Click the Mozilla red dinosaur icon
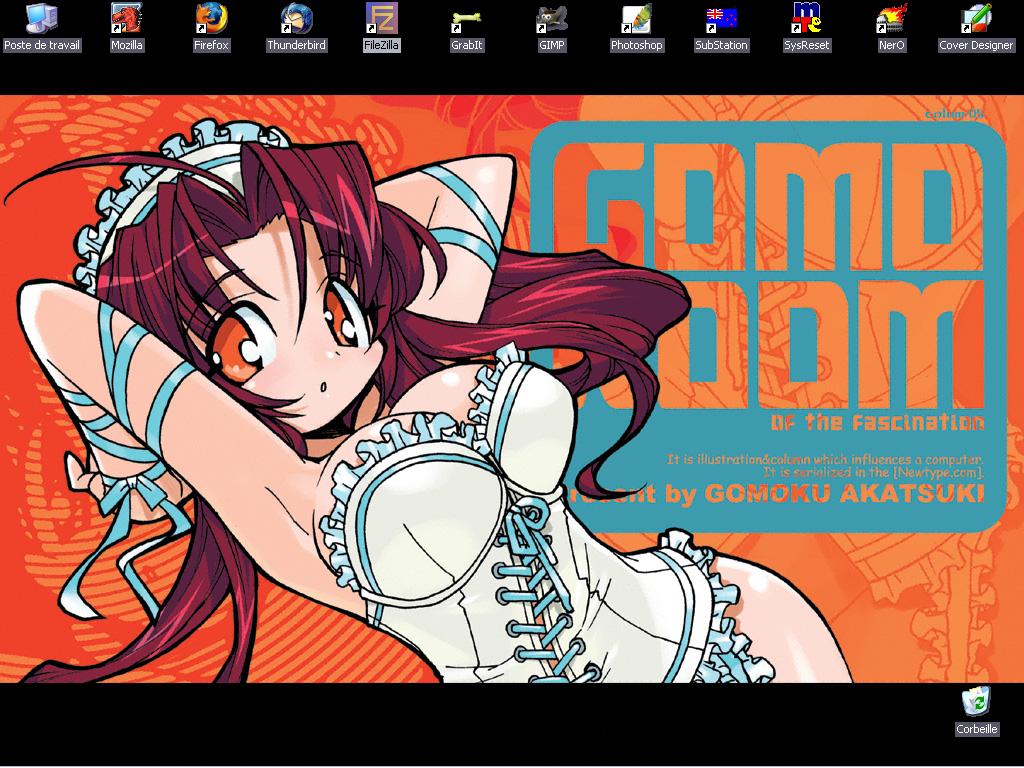Viewport: 1024px width, 768px height. click(126, 18)
